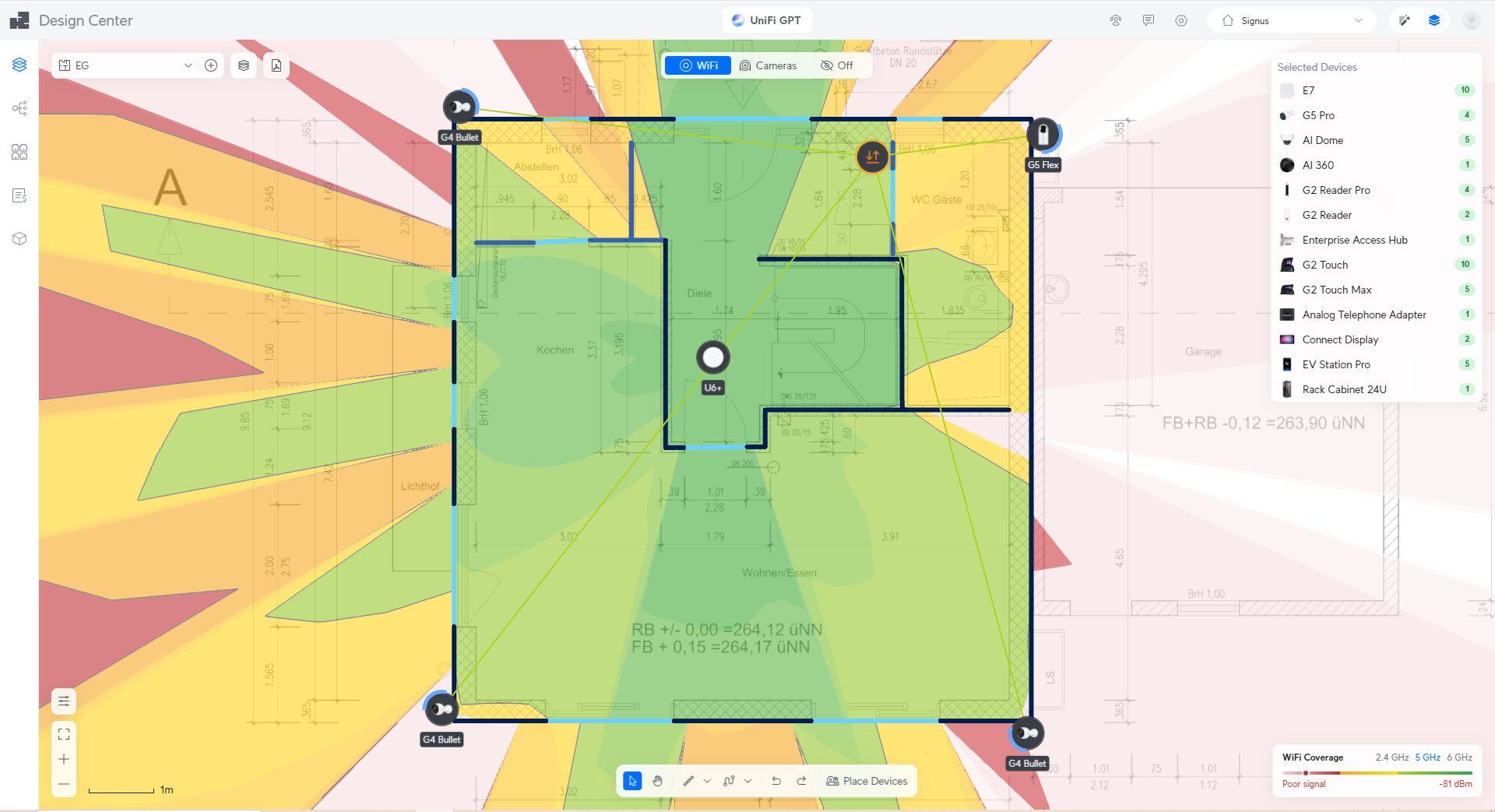This screenshot has height=812, width=1495.
Task: Open the Signus site dropdown
Action: [1292, 21]
